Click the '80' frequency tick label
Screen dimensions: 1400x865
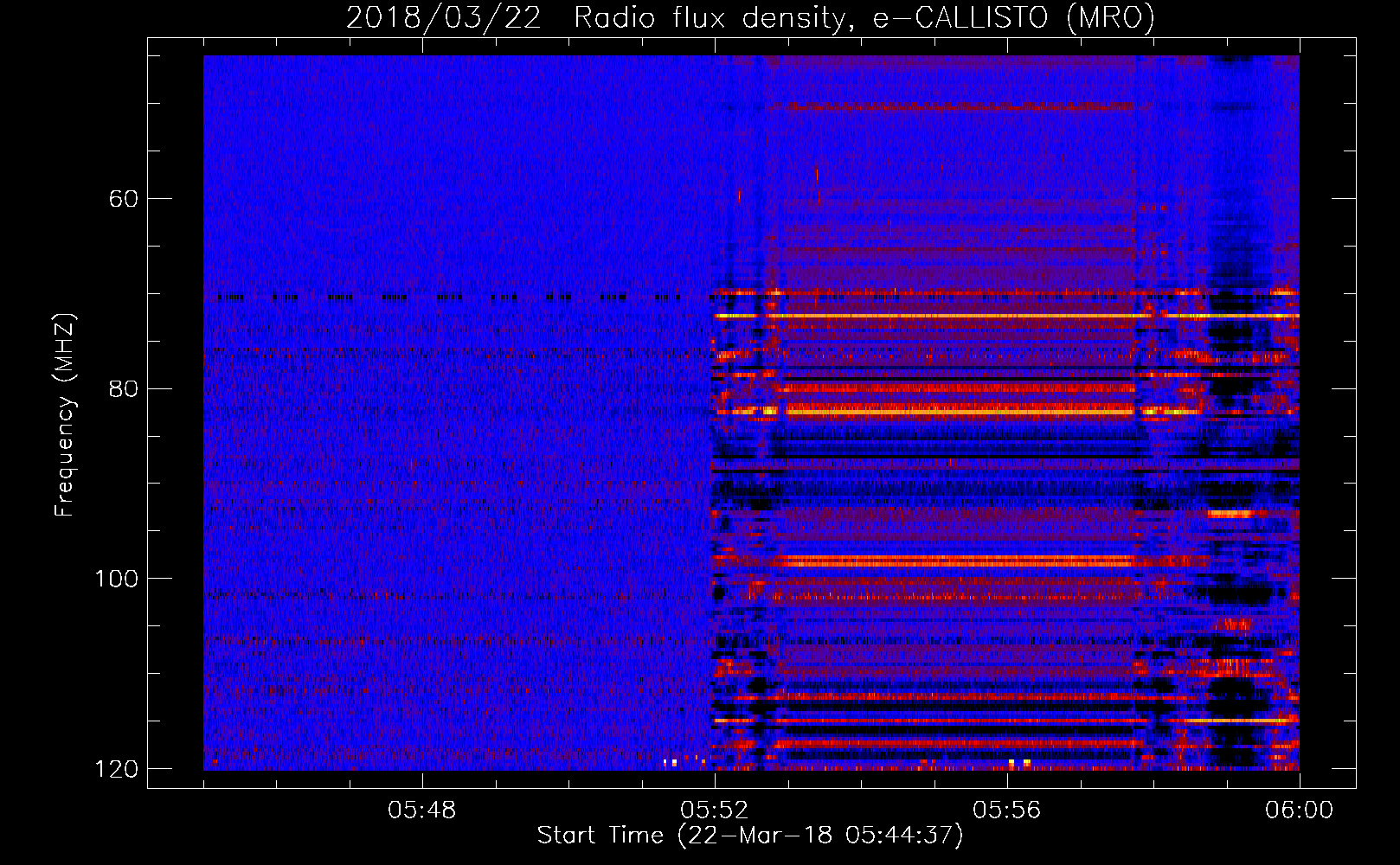pyautogui.click(x=124, y=388)
